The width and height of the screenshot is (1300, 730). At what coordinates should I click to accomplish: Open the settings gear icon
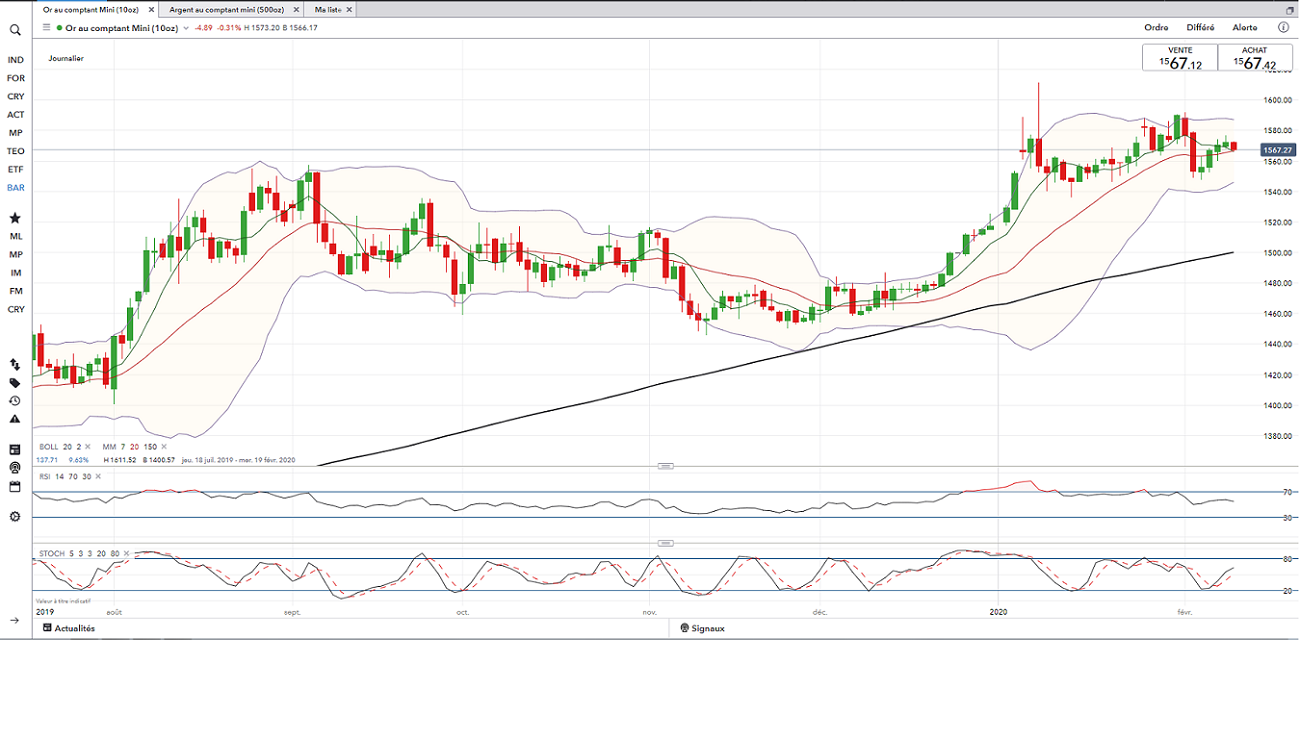click(15, 516)
